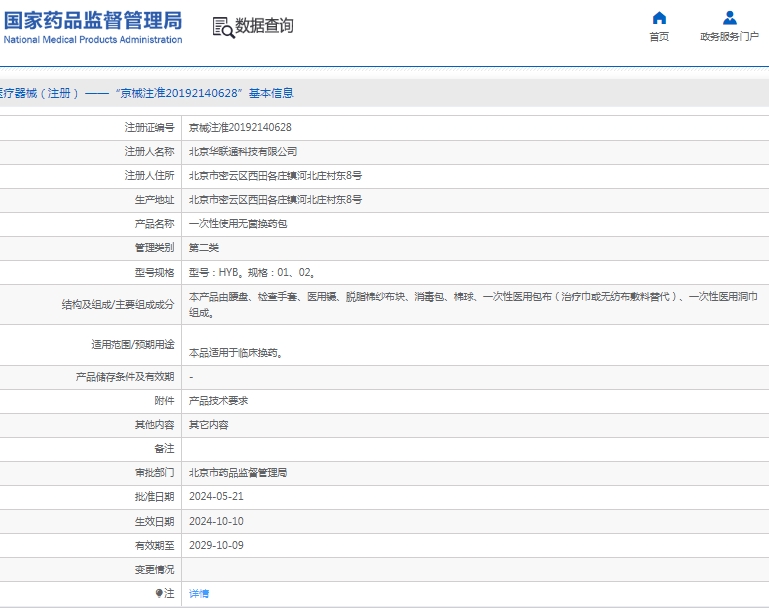
Task: Click the 有效期至 label
Action: (x=154, y=545)
